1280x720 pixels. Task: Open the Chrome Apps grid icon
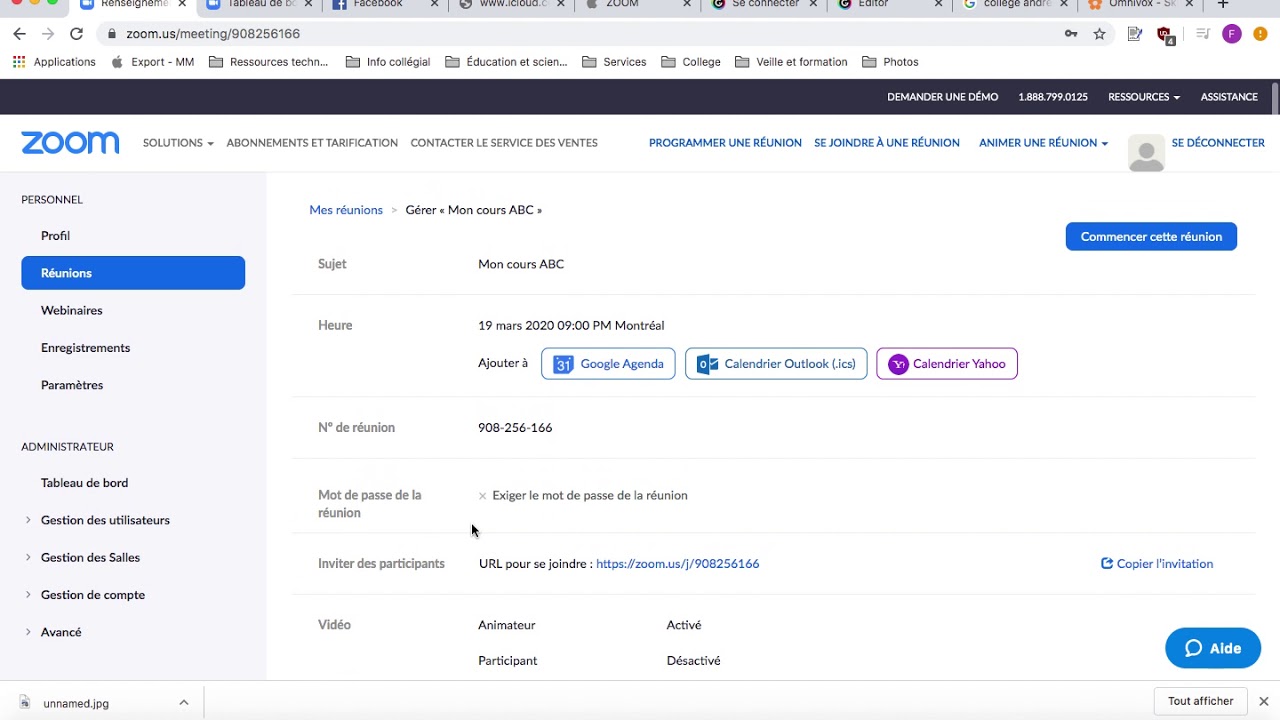click(19, 62)
